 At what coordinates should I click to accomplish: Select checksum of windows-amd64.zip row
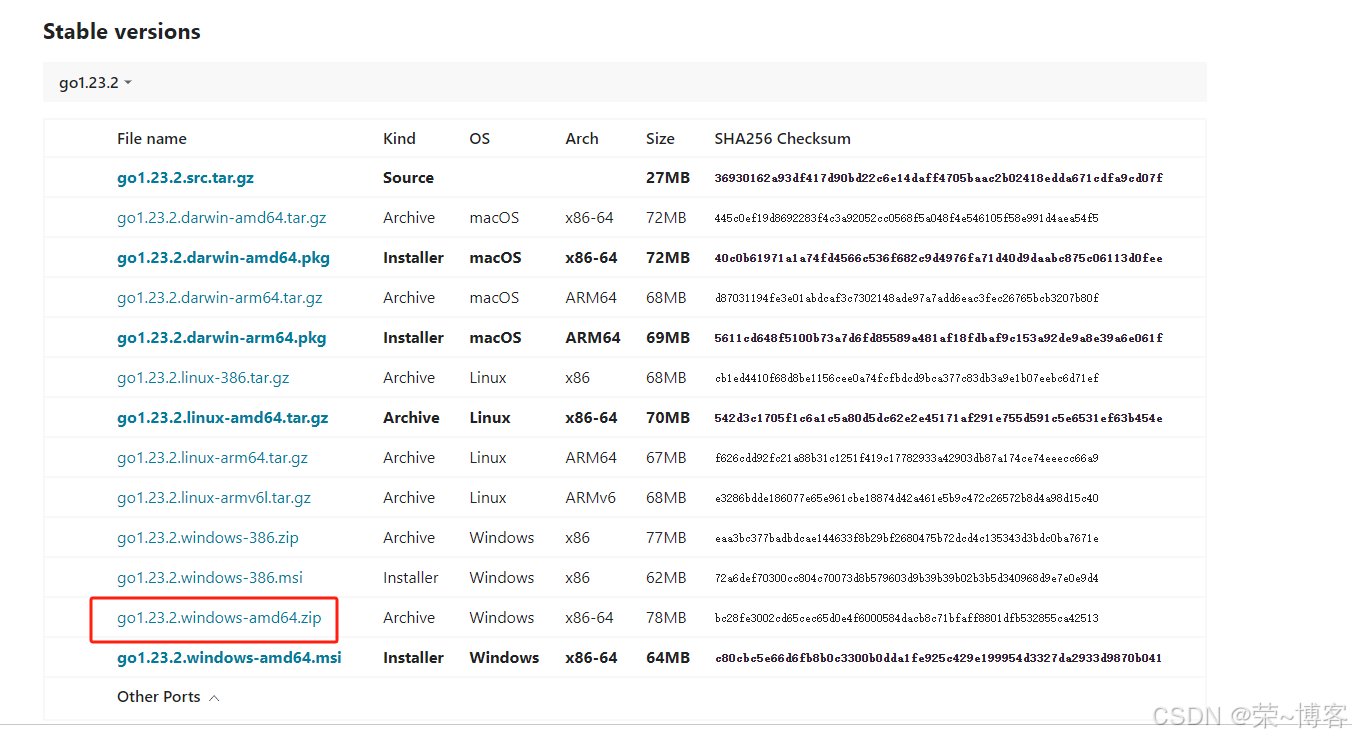pyautogui.click(x=906, y=618)
